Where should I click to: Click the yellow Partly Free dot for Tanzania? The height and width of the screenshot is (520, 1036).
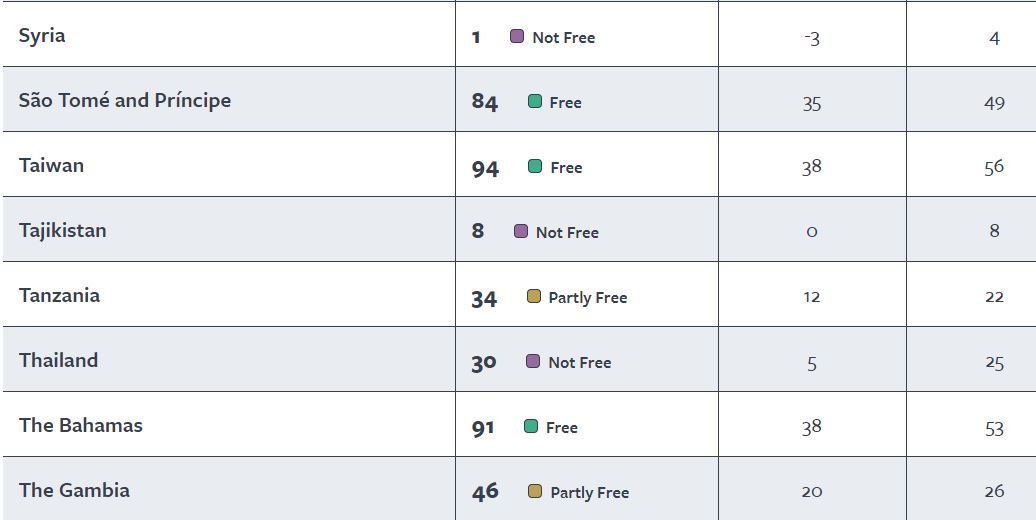534,297
